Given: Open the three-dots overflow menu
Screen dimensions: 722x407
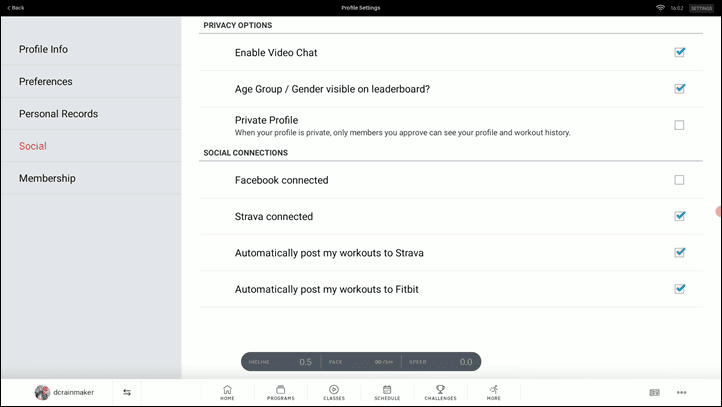Looking at the screenshot, I should (x=681, y=392).
